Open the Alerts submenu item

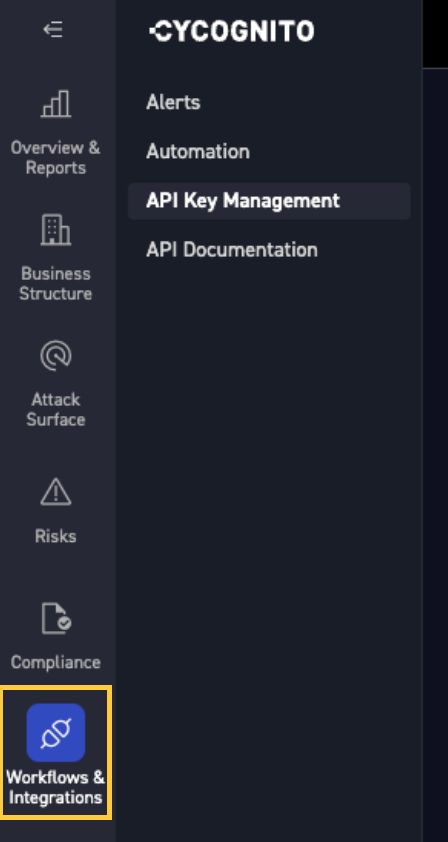[173, 102]
